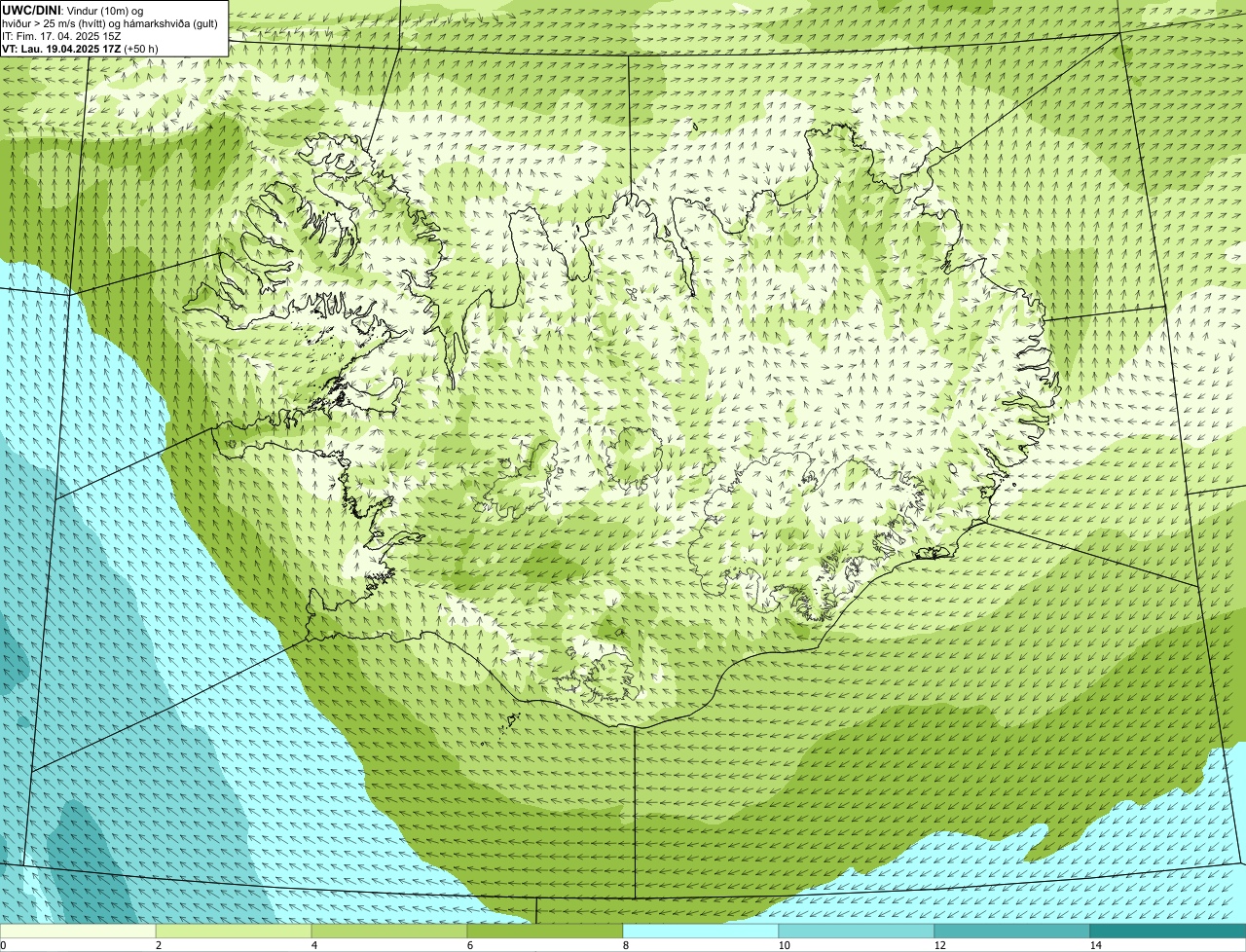Image resolution: width=1246 pixels, height=952 pixels.
Task: Select the 'VT: Lau. 19.04.2025 17Z (+50 h)' line
Action: [80, 49]
